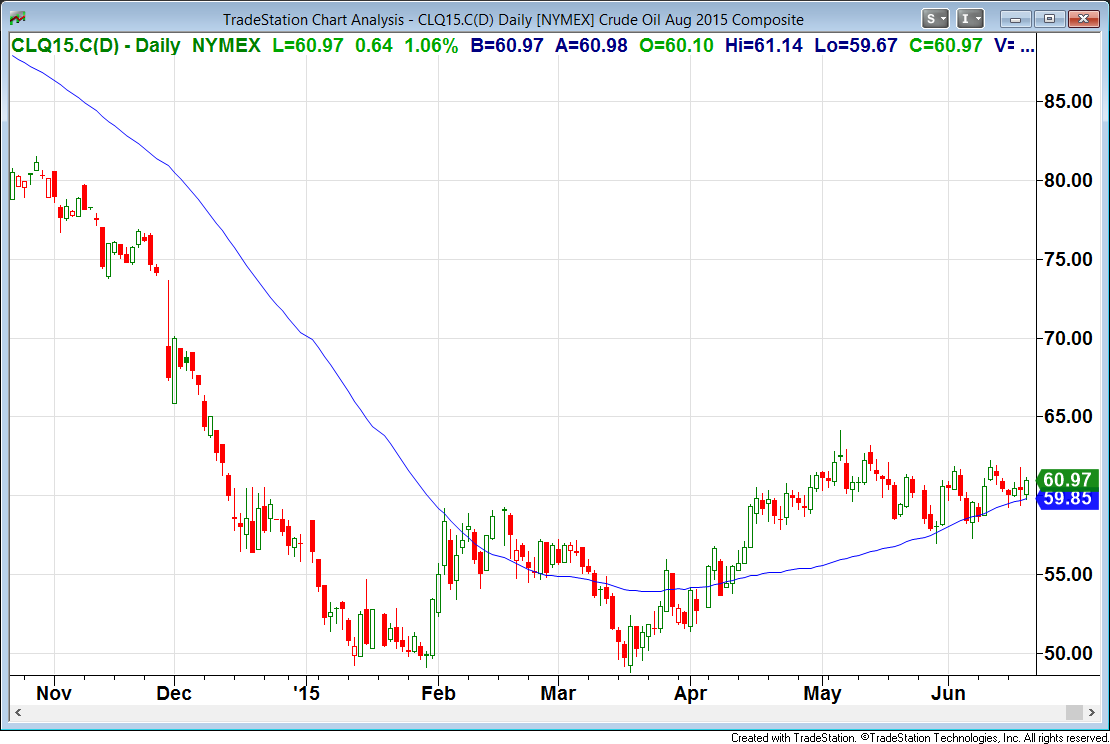The image size is (1110, 744).
Task: Expand the interval options next to Daily label
Action: tap(979, 19)
